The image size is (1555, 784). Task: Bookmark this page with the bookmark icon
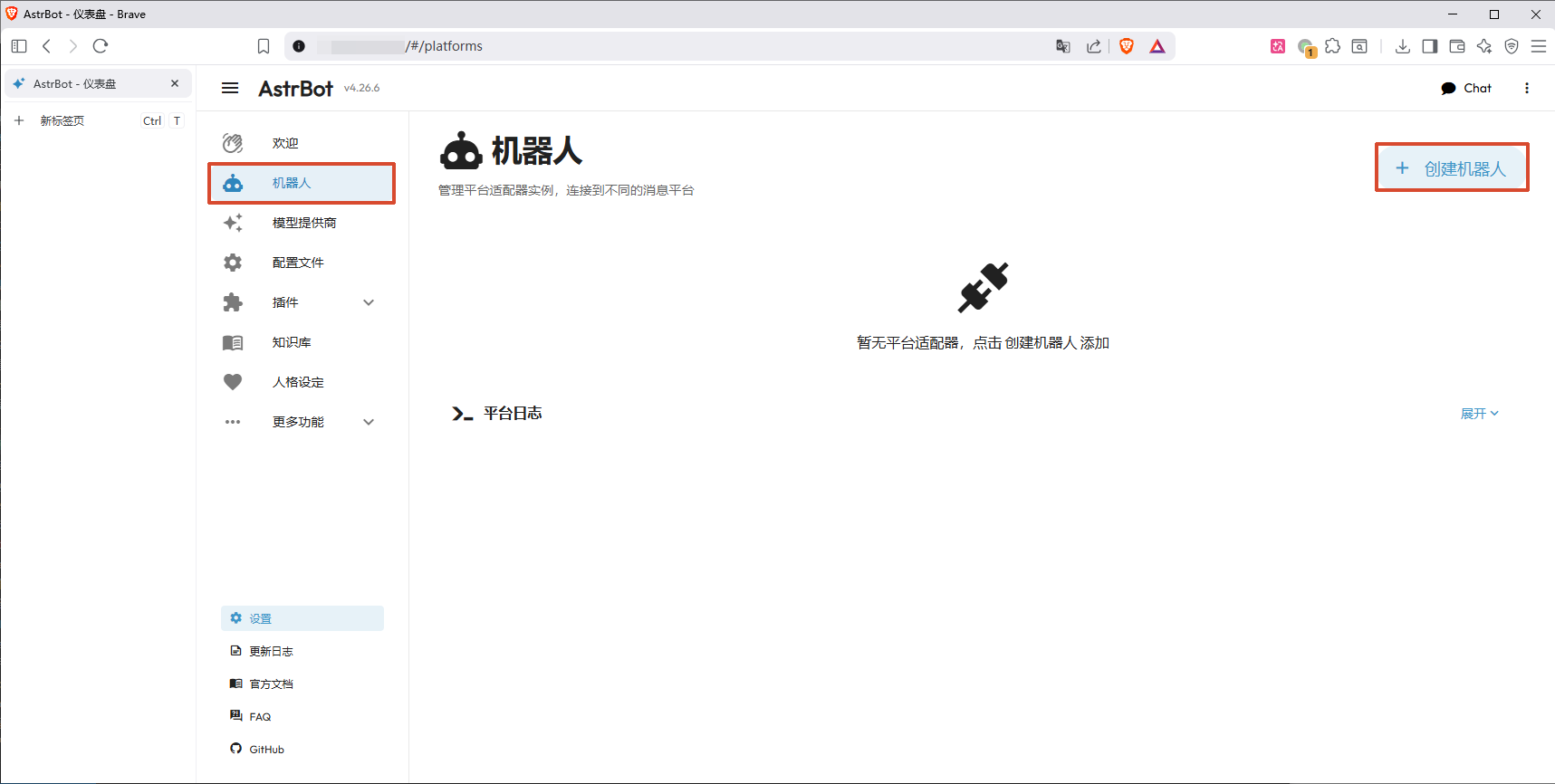pyautogui.click(x=264, y=46)
